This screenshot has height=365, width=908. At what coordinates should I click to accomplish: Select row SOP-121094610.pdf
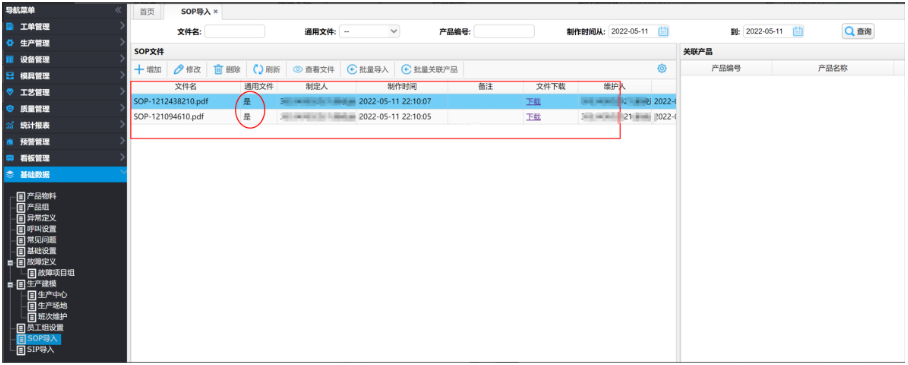(x=403, y=117)
